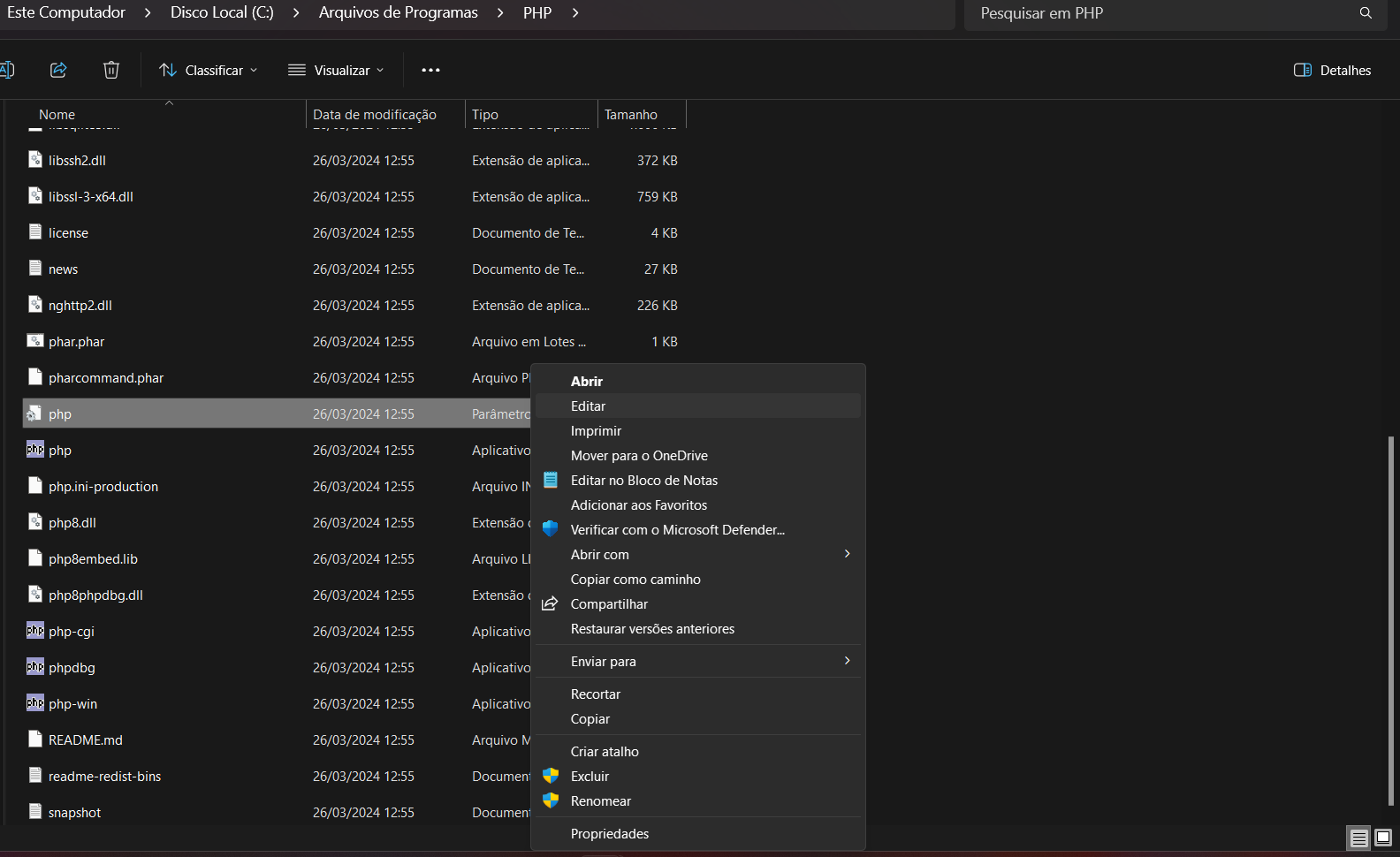
Task: Sort by Data de modificação column header
Action: (385, 114)
